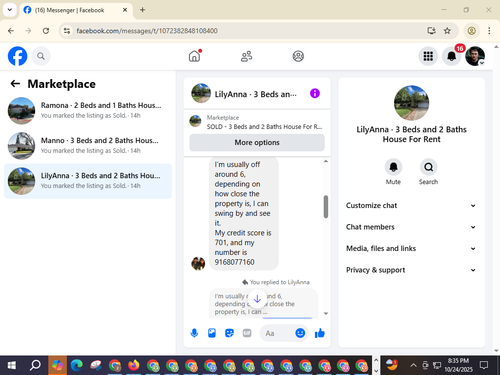Image resolution: width=500 pixels, height=375 pixels.
Task: Open the Windows Start menu
Action: pyautogui.click(x=11, y=365)
